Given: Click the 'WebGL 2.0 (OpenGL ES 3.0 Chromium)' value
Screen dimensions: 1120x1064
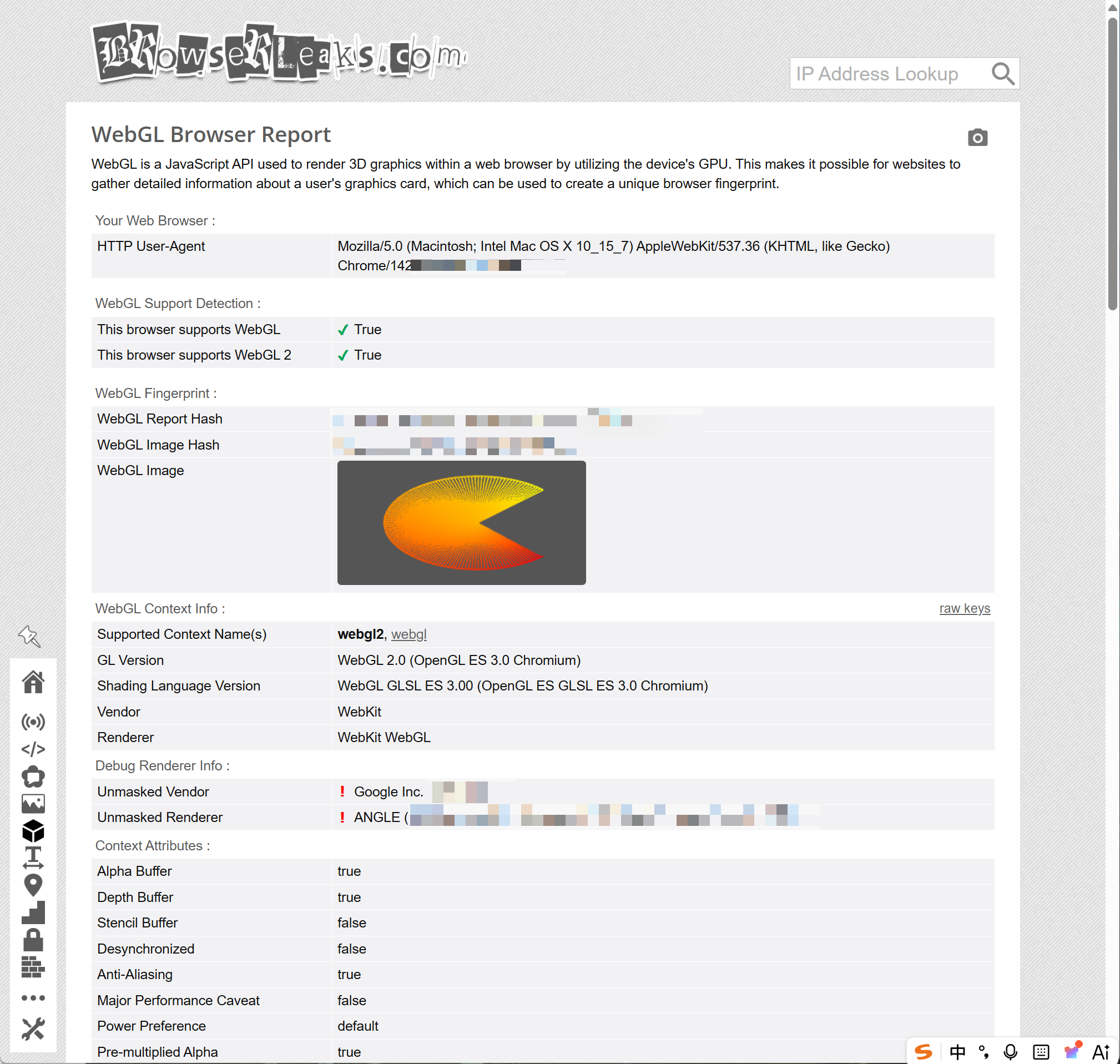Looking at the screenshot, I should coord(459,660).
